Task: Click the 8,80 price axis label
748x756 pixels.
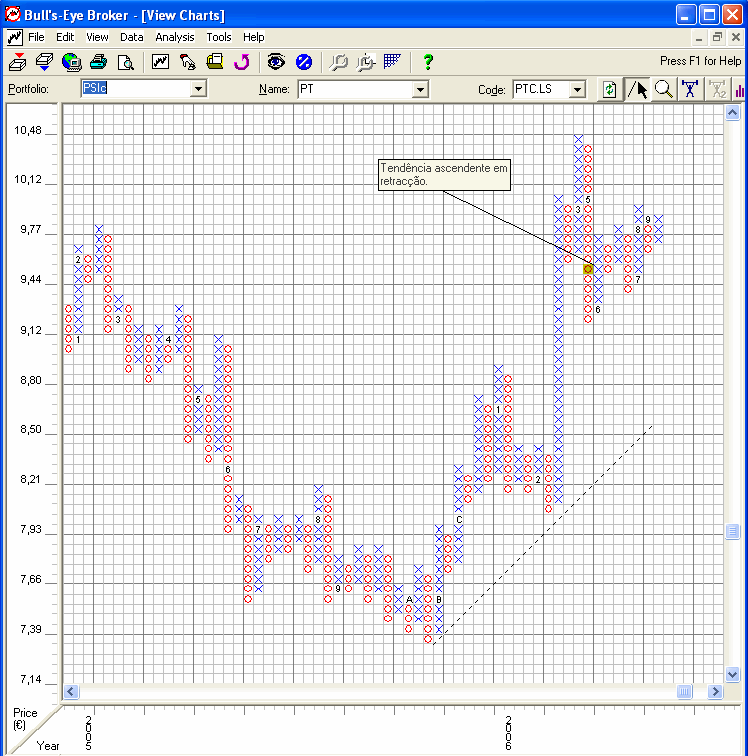Action: pos(30,380)
